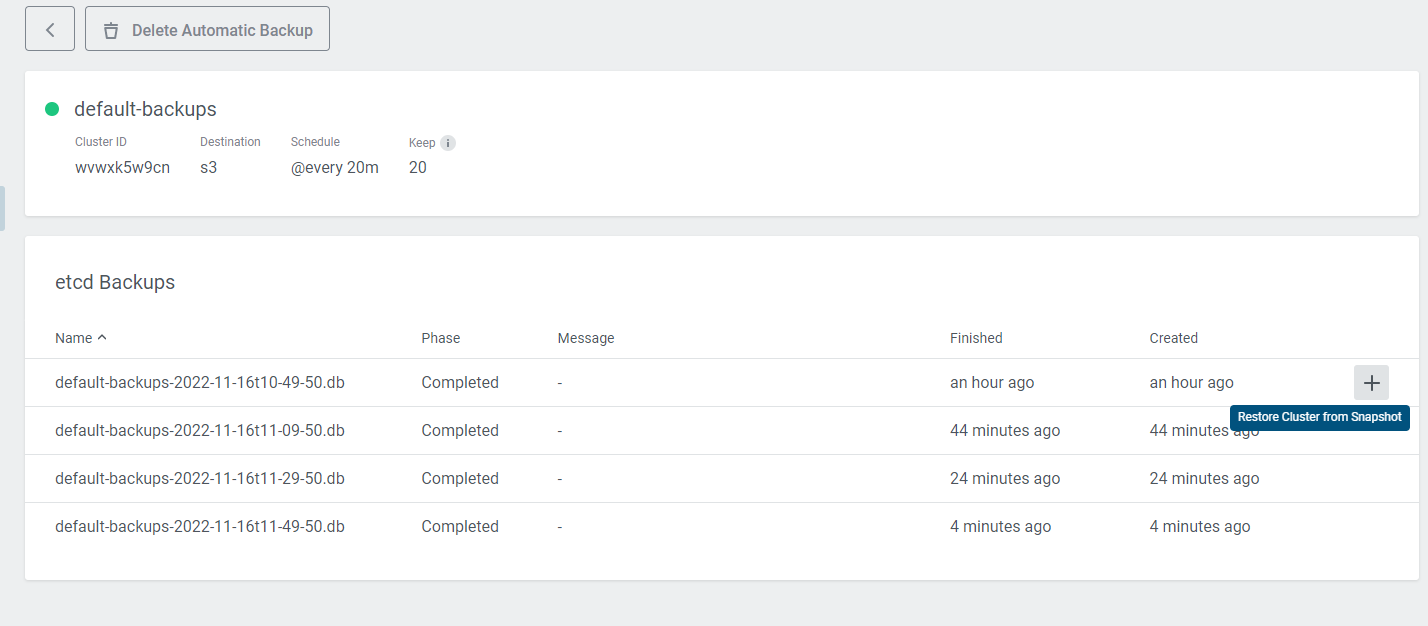This screenshot has height=626, width=1428.
Task: Sort the table by the Phase column
Action: [440, 337]
